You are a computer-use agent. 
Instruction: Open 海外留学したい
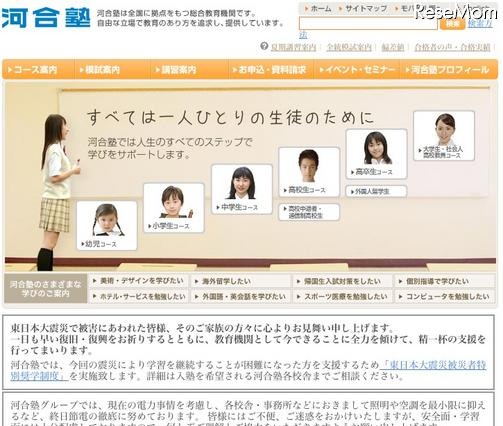[240, 281]
